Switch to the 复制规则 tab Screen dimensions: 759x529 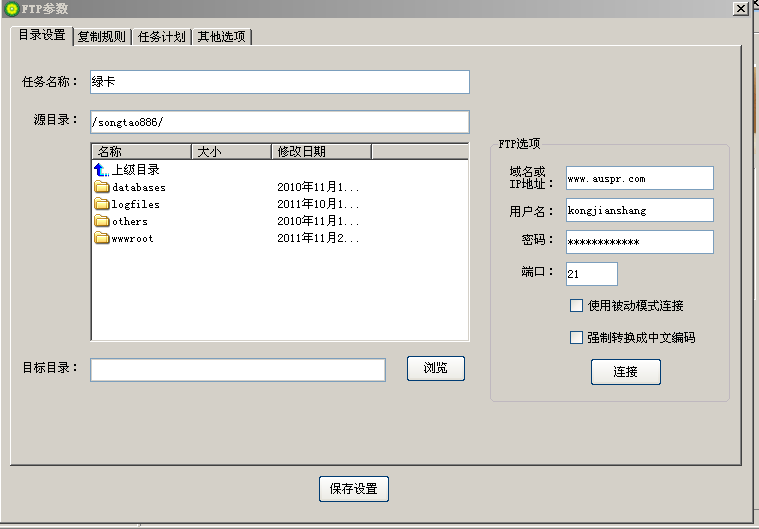(102, 37)
